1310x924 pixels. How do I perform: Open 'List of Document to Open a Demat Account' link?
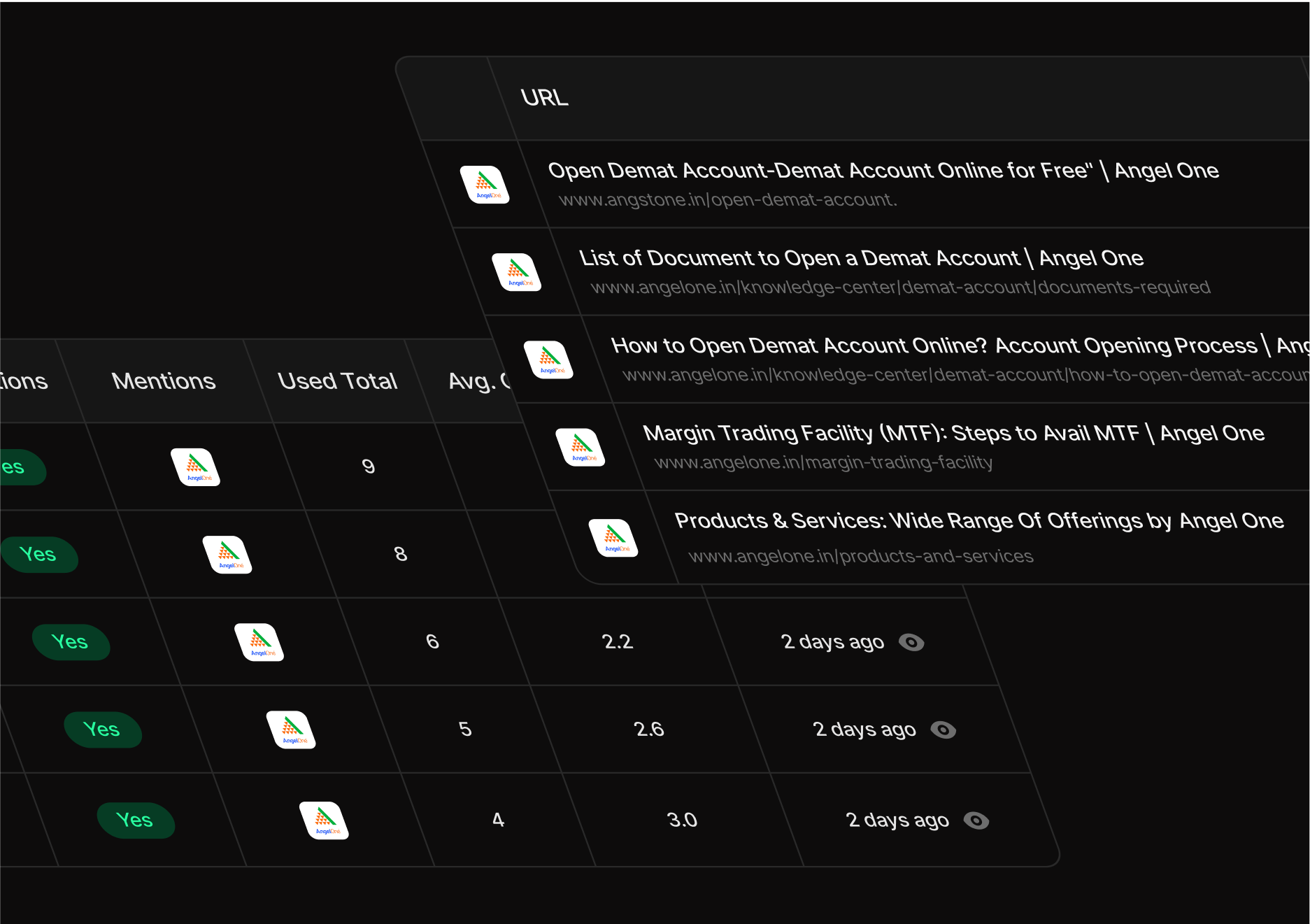[862, 258]
